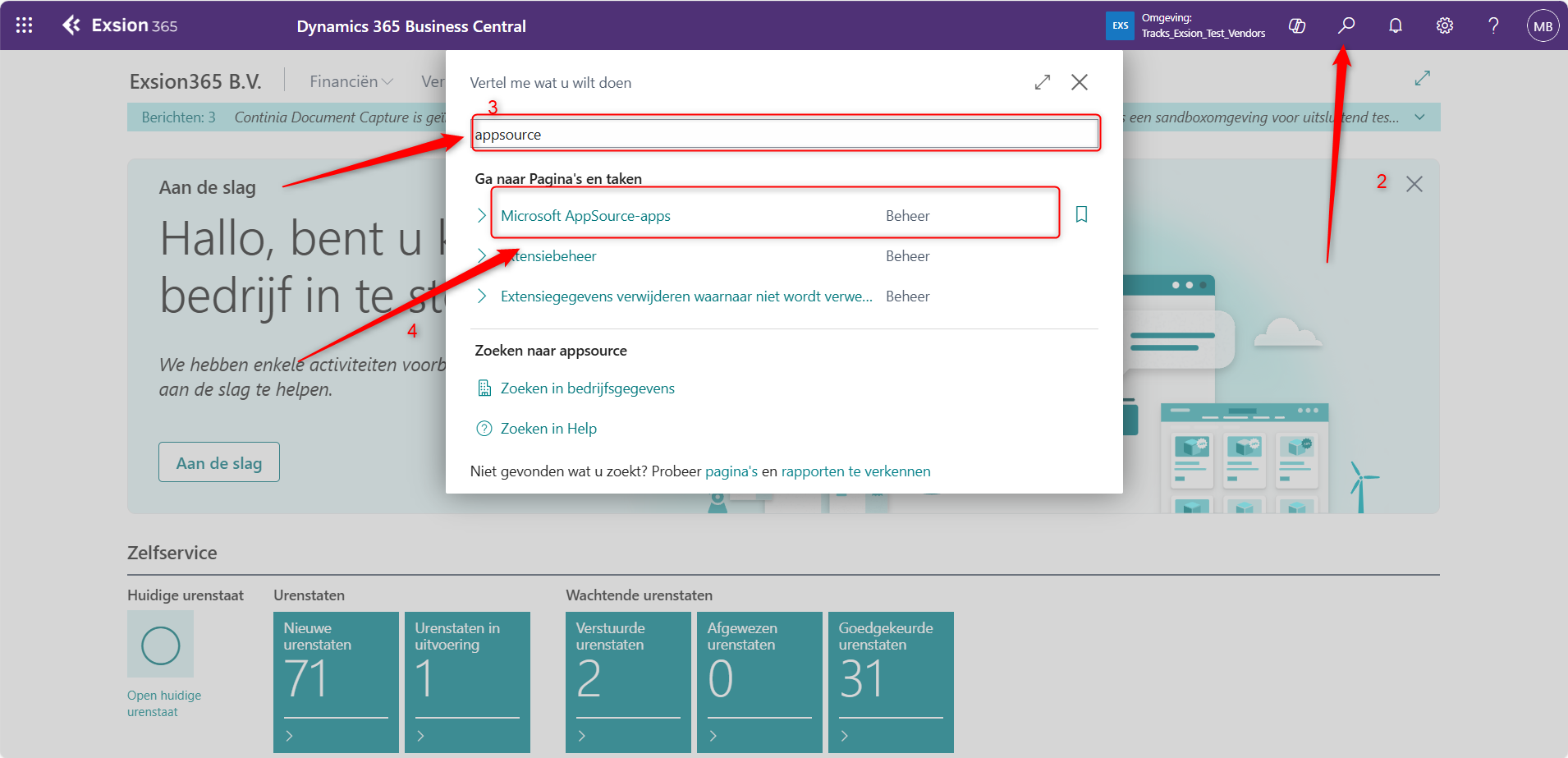Open Urenstaten in uitvoering tile arrow
The width and height of the screenshot is (1568, 758).
420,736
